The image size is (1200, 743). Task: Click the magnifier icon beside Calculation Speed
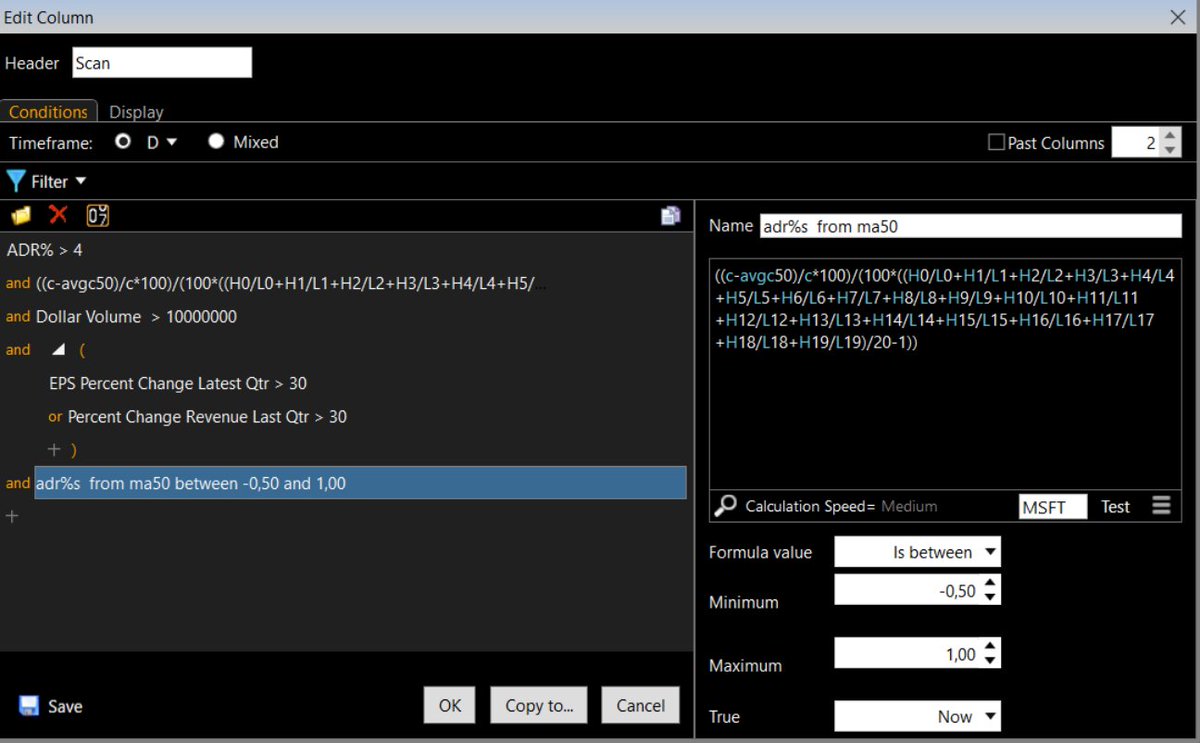(x=725, y=506)
